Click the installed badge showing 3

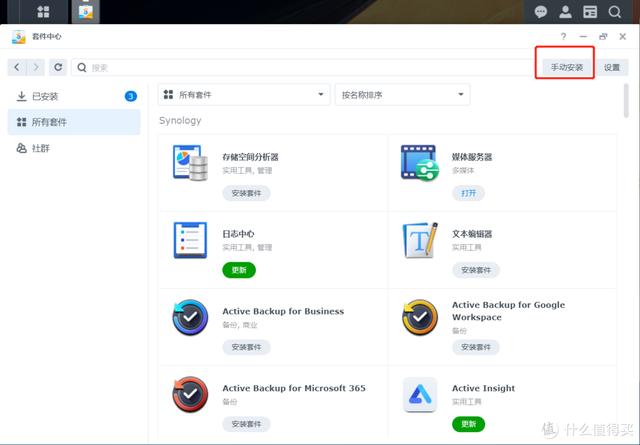click(x=131, y=96)
